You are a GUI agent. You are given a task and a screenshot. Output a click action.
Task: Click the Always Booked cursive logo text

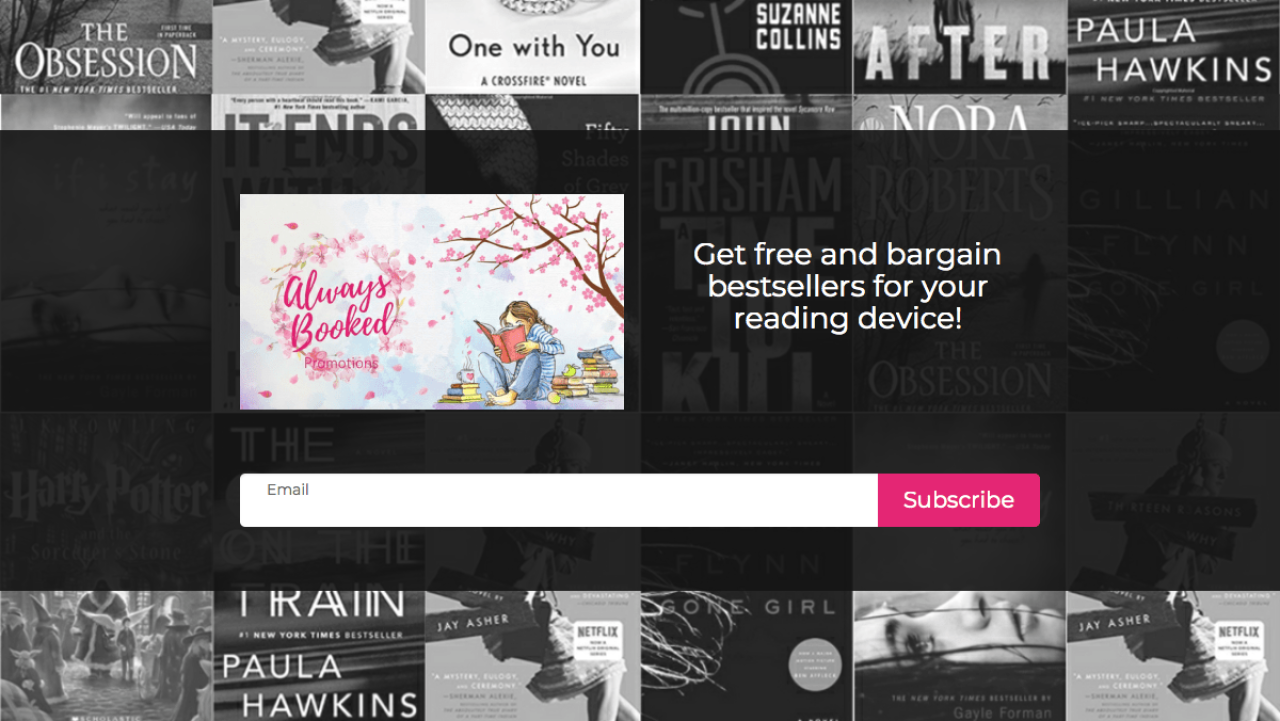337,312
